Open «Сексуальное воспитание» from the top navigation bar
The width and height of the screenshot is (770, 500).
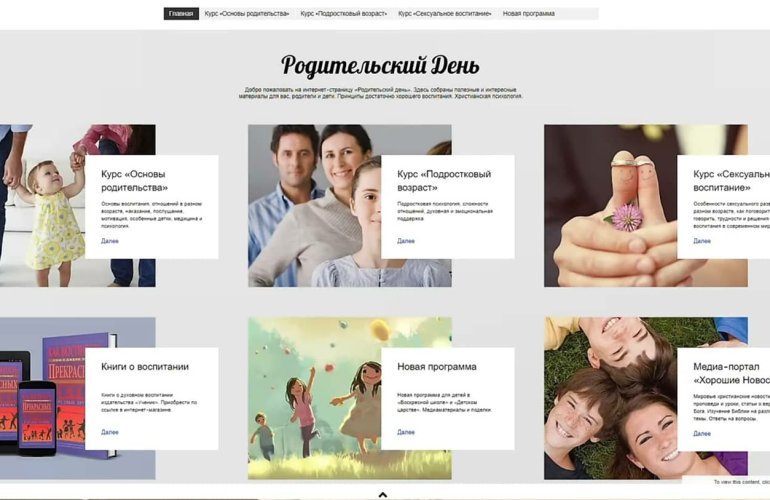[x=444, y=14]
